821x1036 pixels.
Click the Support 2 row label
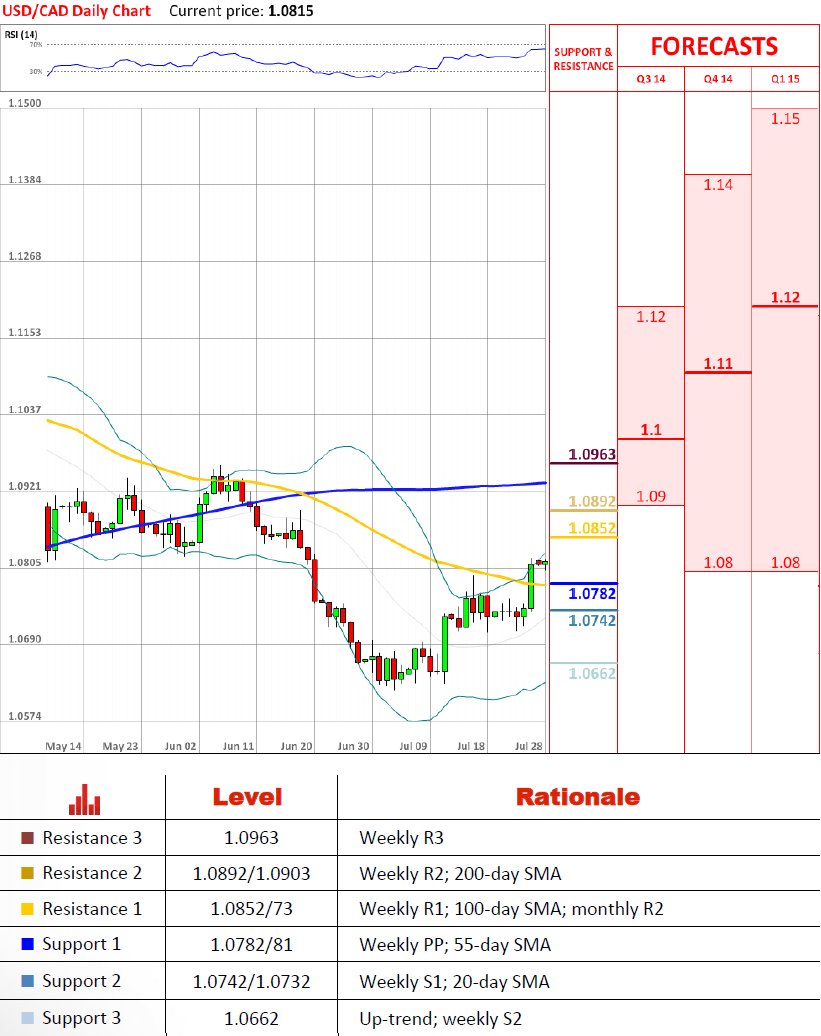click(82, 982)
